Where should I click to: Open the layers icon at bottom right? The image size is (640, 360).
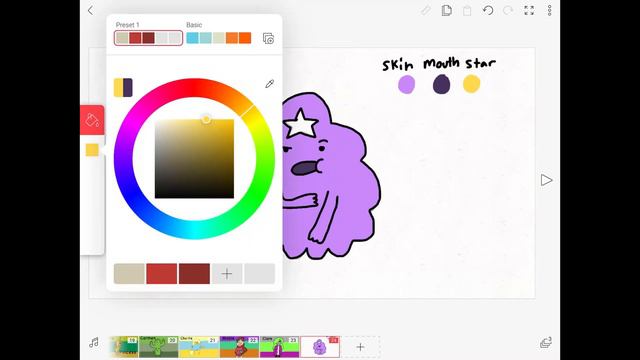(546, 342)
